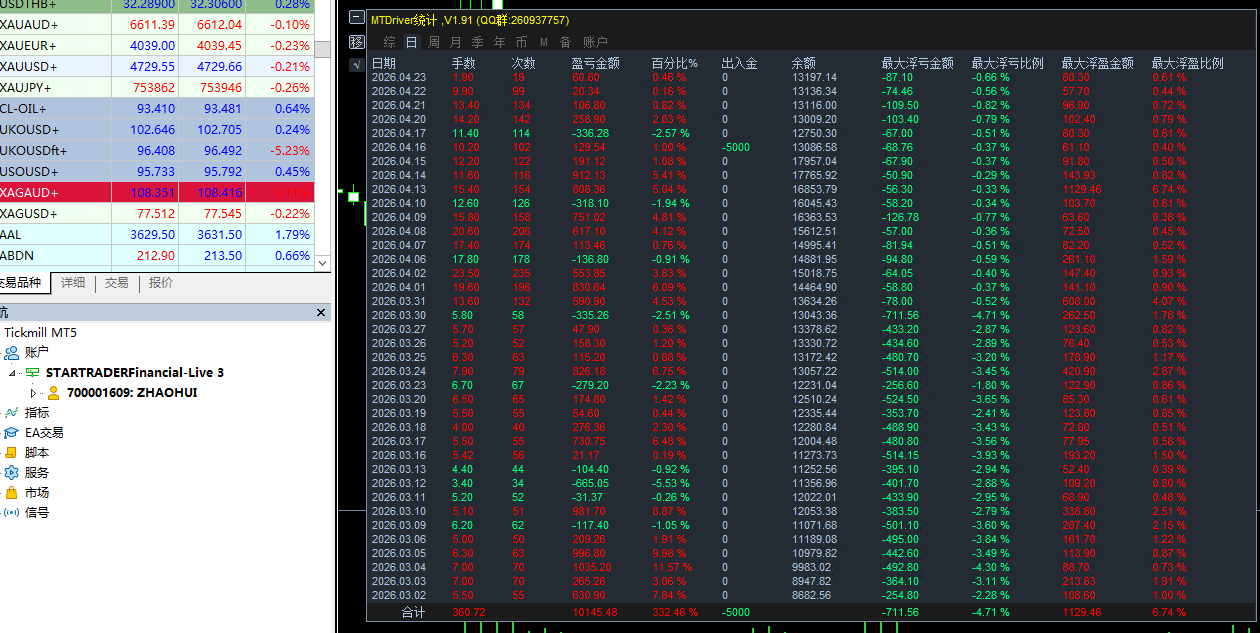Select the UKOUSDft+ symbol row

click(x=157, y=150)
